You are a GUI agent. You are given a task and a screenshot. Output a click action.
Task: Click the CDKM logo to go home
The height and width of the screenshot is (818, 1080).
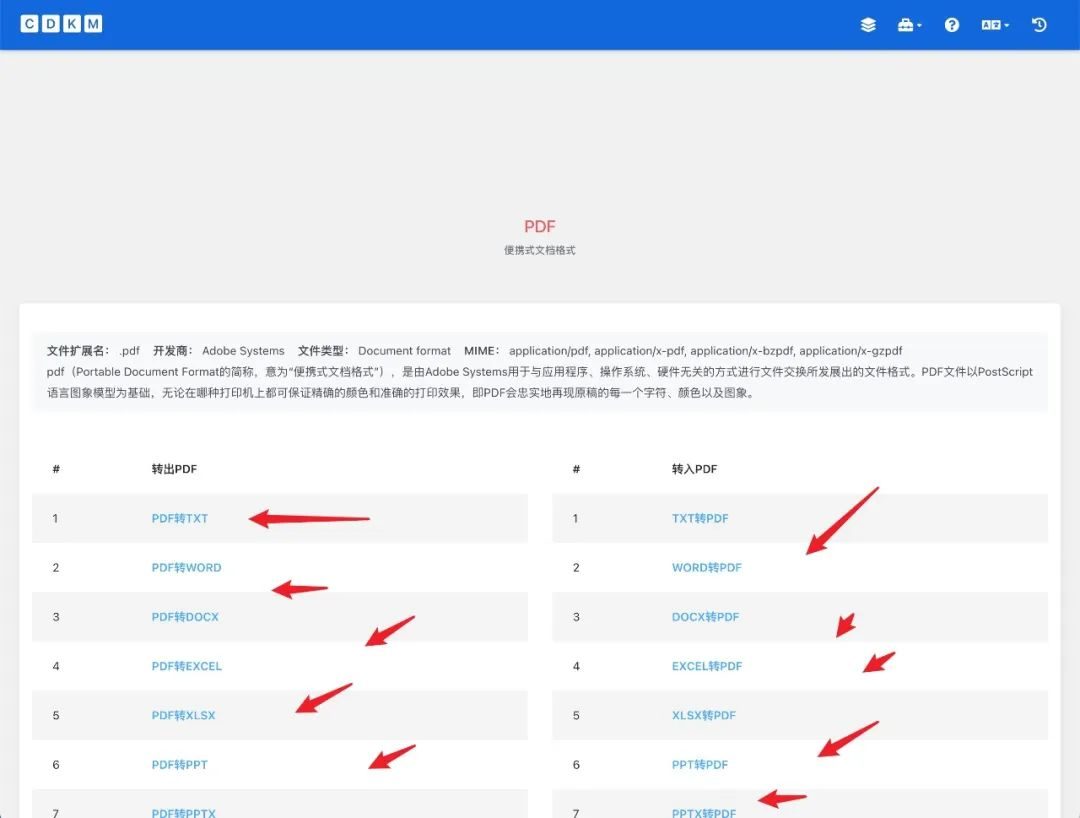coord(61,23)
